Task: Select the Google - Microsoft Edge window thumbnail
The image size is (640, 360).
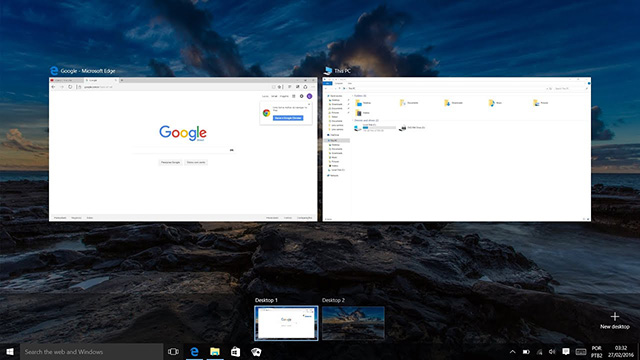Action: [183, 149]
